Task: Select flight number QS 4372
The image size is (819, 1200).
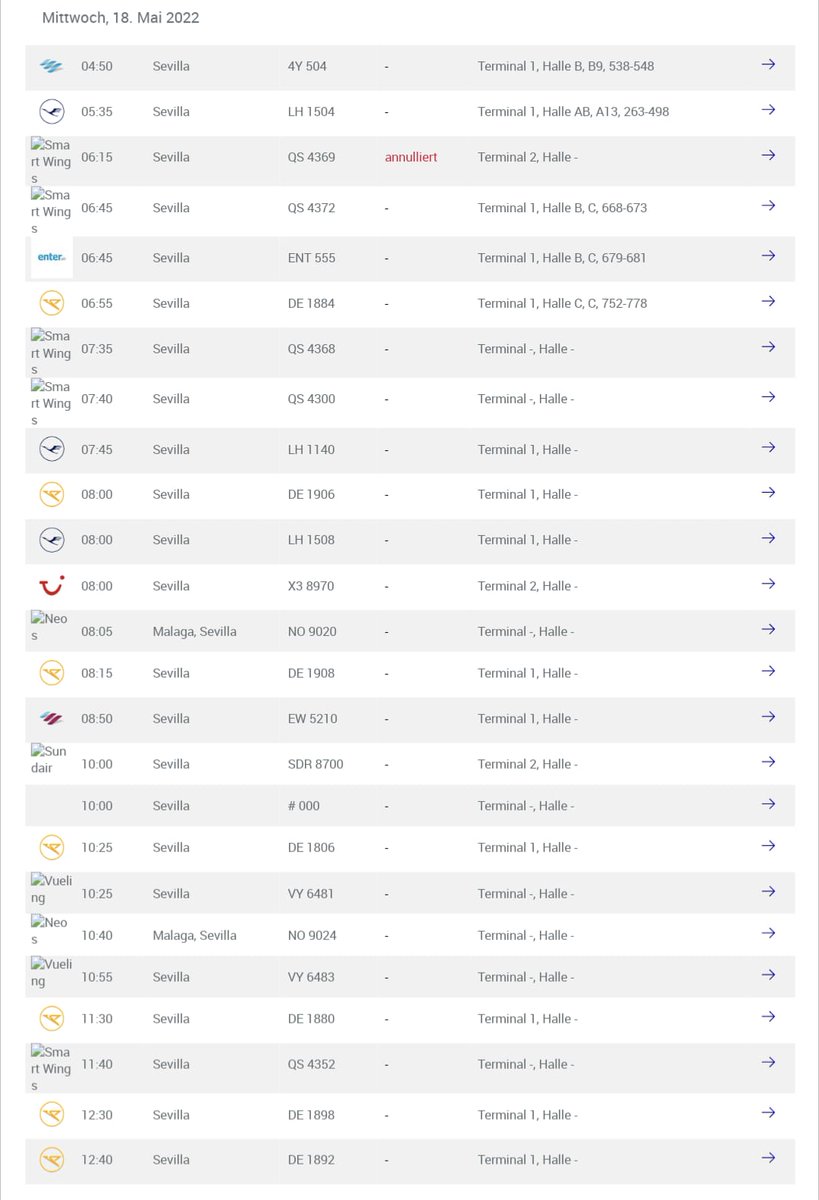Action: coord(311,208)
